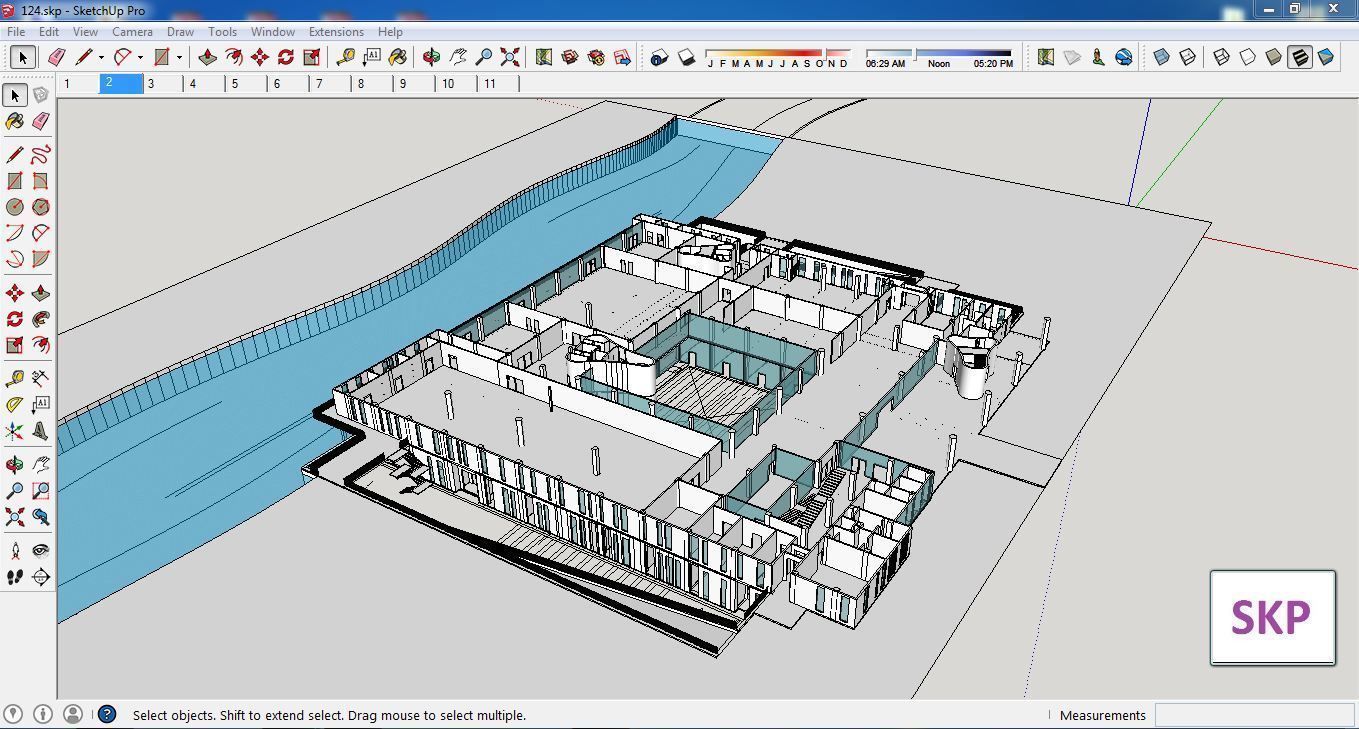Select the Circle tool in left toolbar
This screenshot has width=1359, height=729.
(x=15, y=207)
